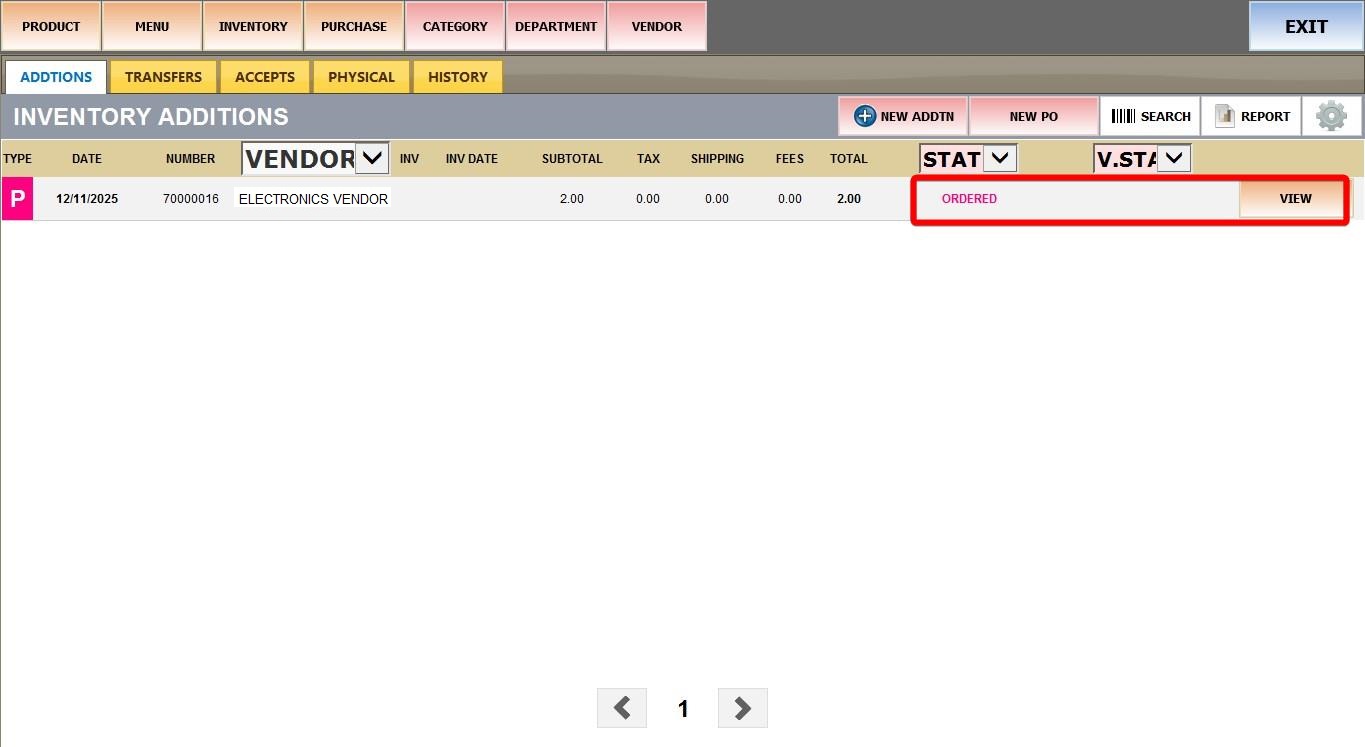Open the Report button

1251,116
